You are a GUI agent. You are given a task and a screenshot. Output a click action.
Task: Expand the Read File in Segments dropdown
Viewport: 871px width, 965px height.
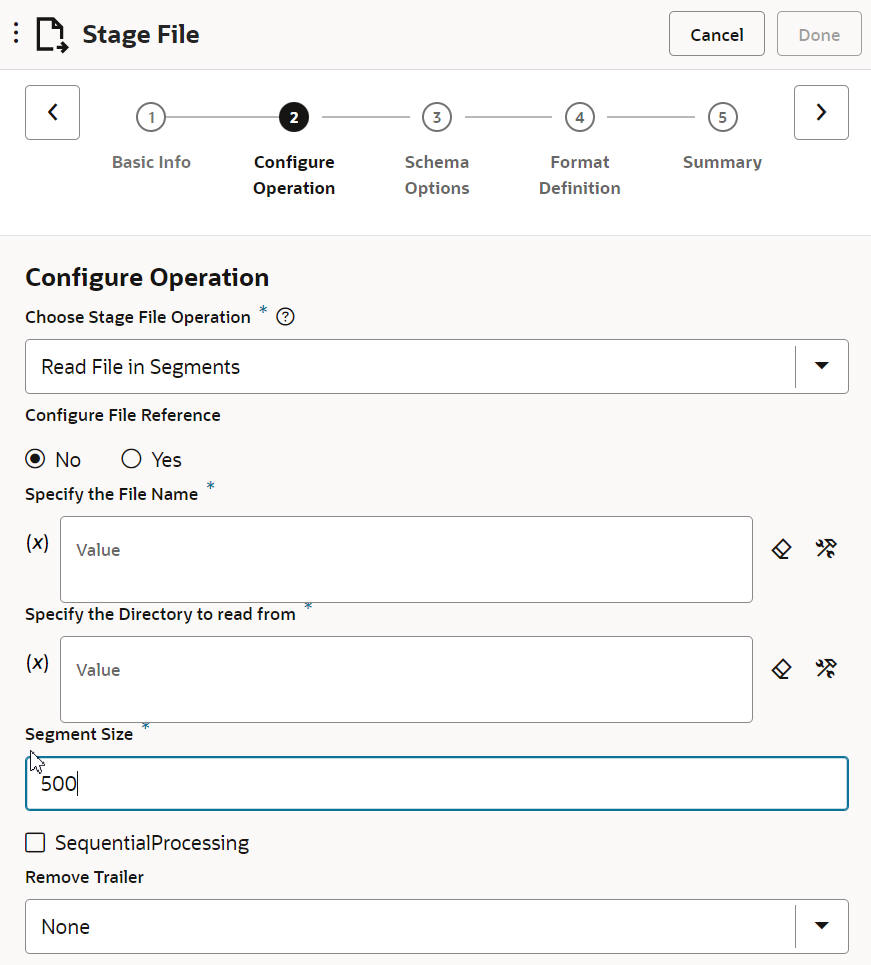[821, 366]
